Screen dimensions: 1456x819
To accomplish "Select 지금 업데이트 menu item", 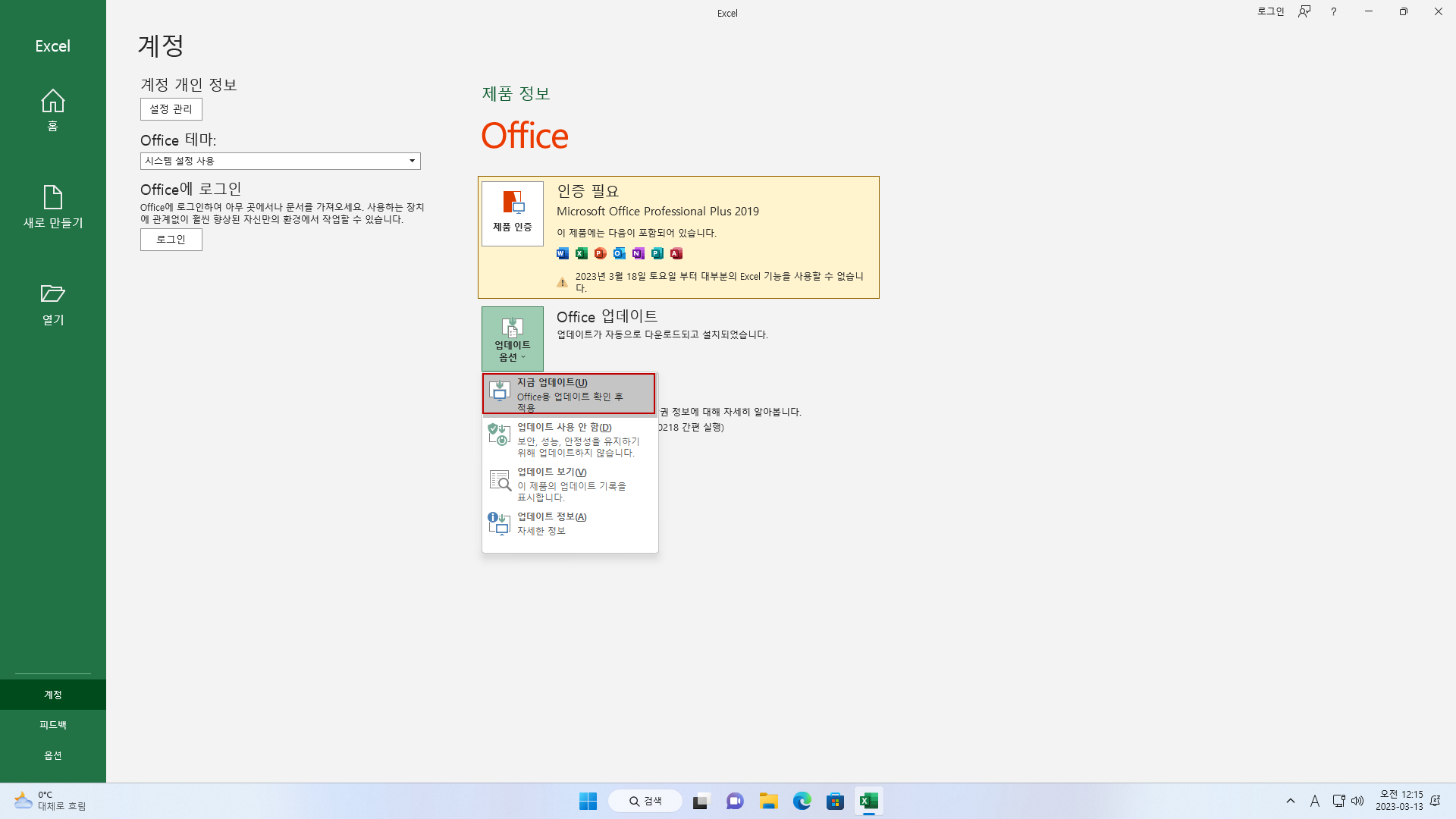I will click(x=569, y=394).
